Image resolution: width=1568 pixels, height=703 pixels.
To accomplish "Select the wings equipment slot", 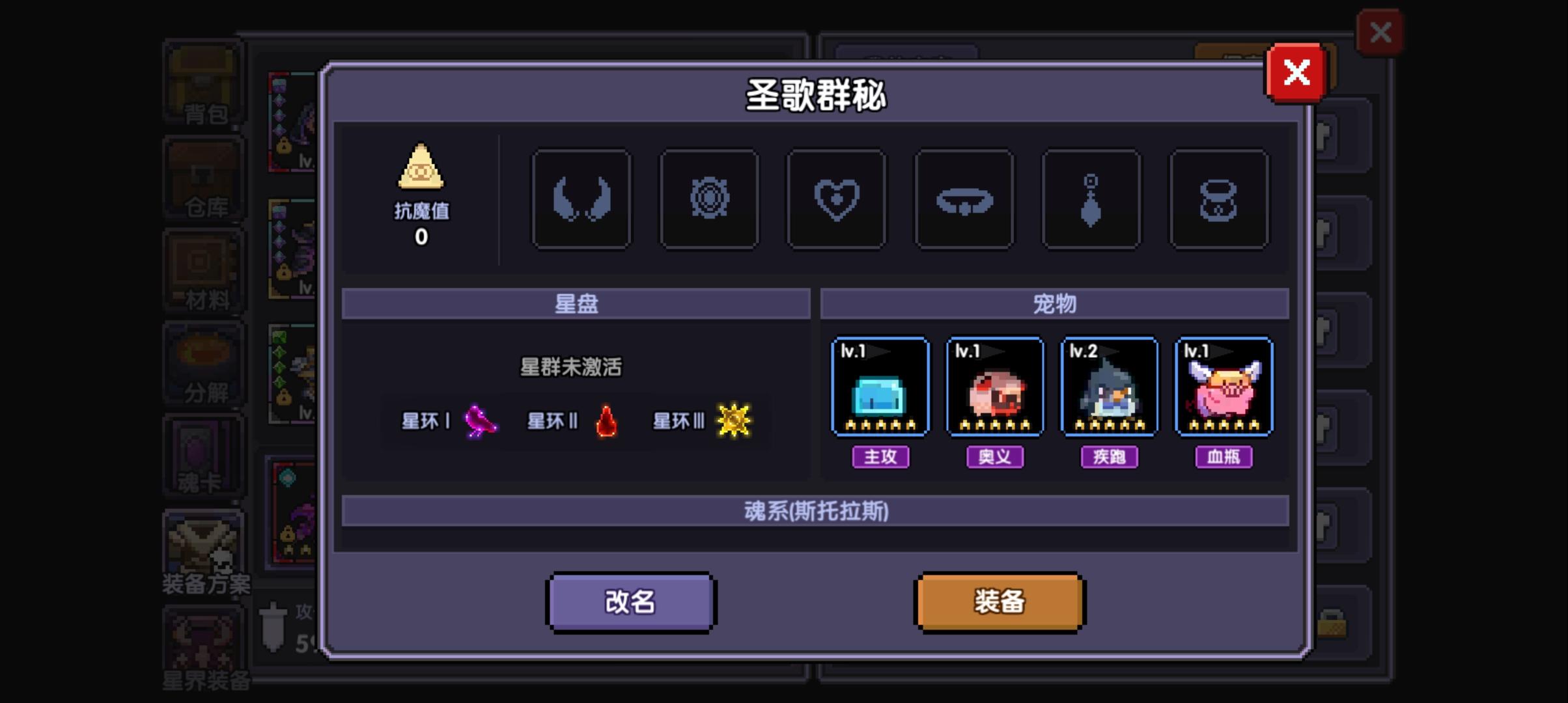I will click(581, 199).
